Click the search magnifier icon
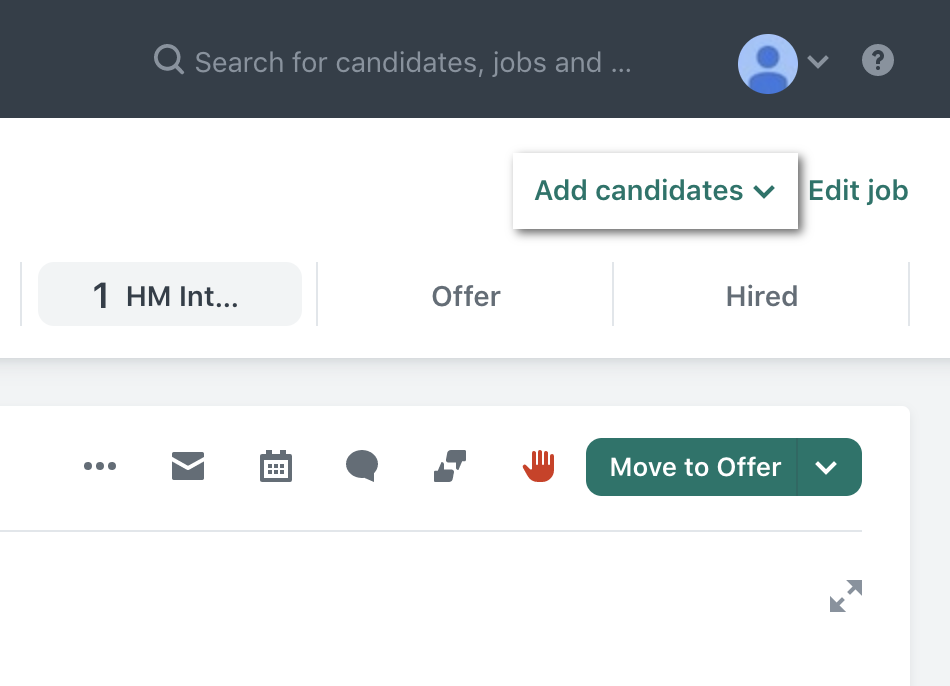950x686 pixels. [168, 61]
